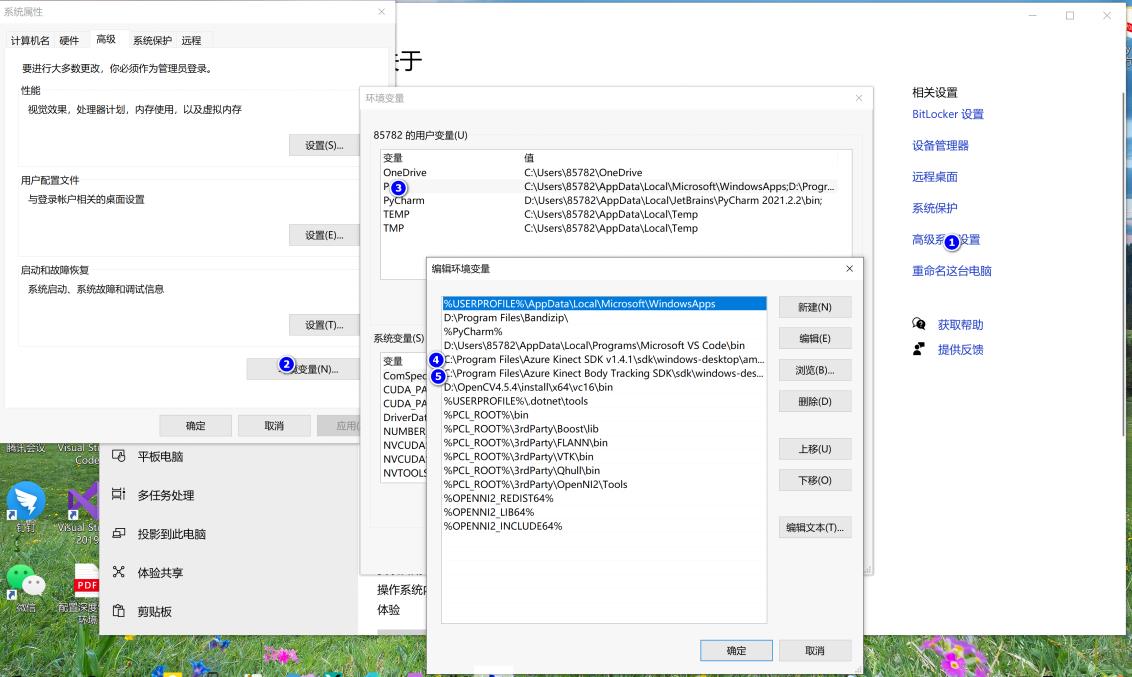Select the %PCL_ROOT%\3rdParty\Boost\lib entry

[x=604, y=429]
